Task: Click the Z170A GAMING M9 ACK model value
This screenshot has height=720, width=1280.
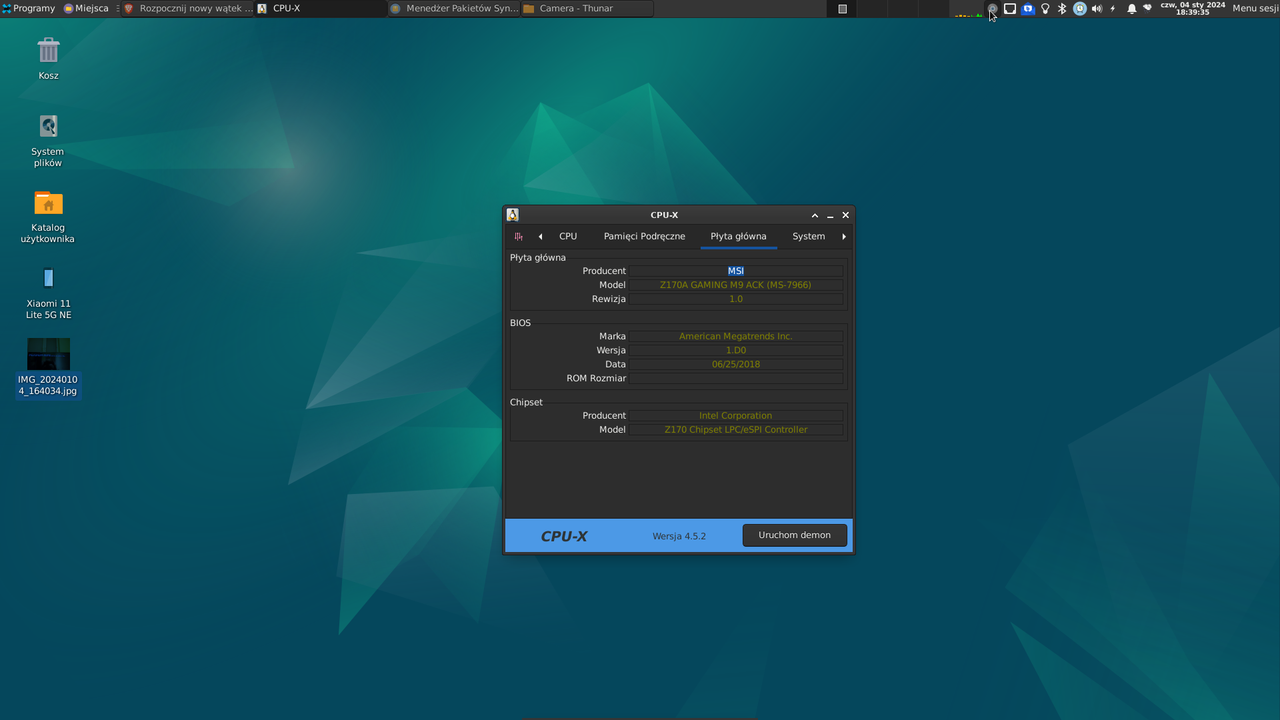Action: point(736,285)
